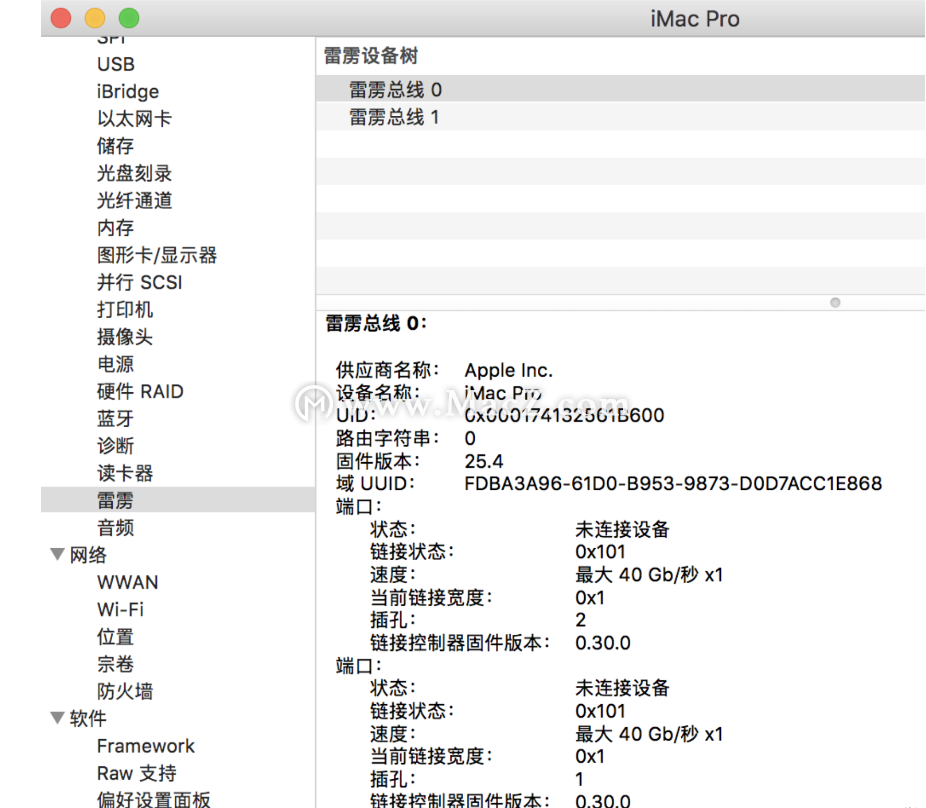Minimize the window with the yellow button
This screenshot has height=808, width=926.
[94, 18]
